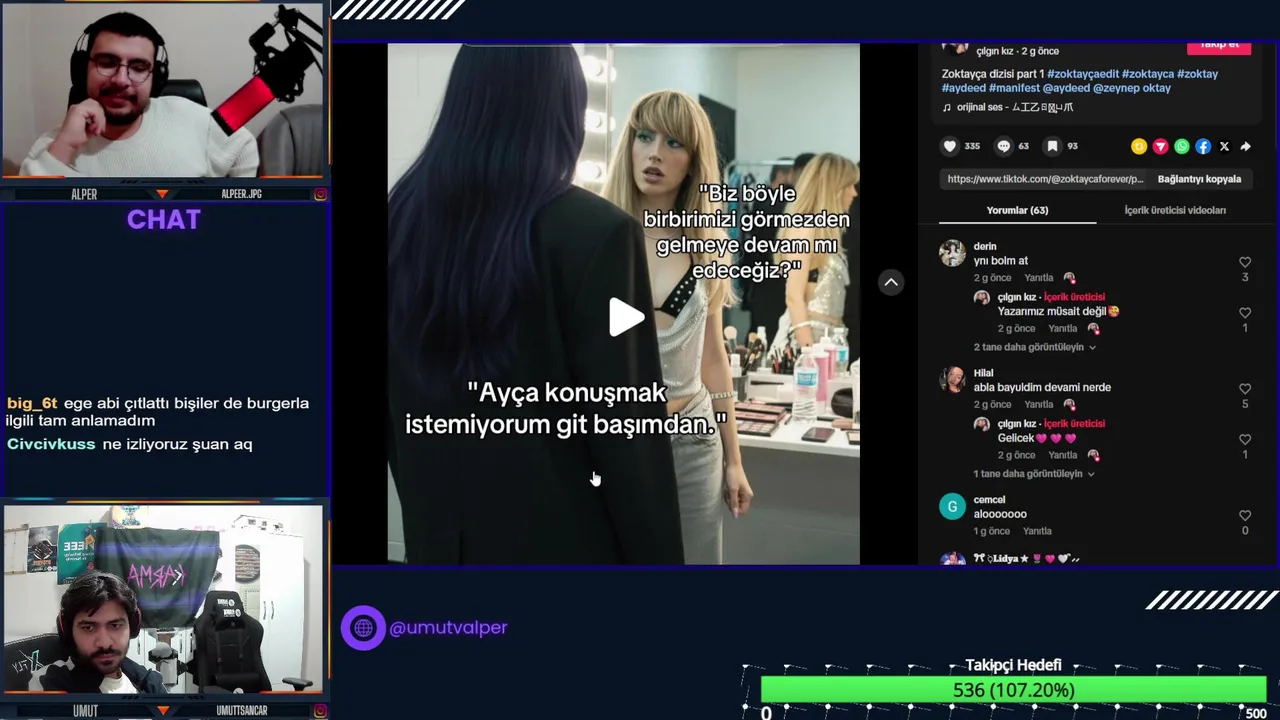Screen dimensions: 1280x720
Task: Reply to Hilal's comment via Yanıtla
Action: pos(1039,405)
